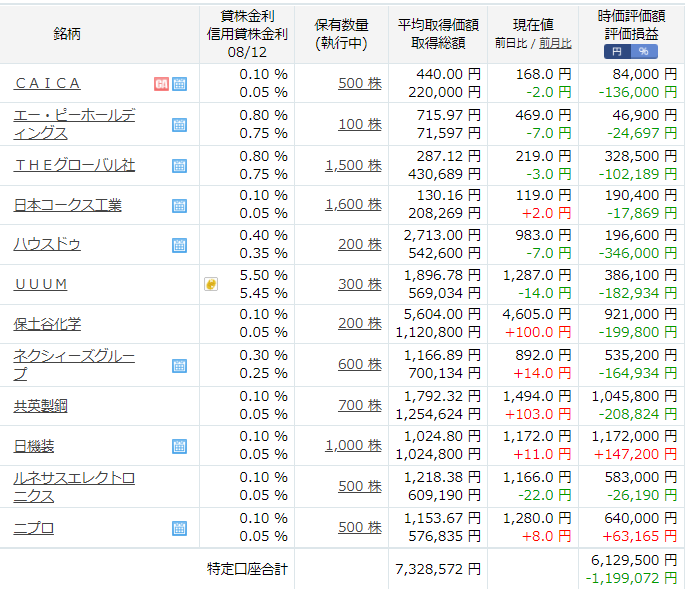Image resolution: width=685 pixels, height=589 pixels.
Task: Open 共英製鋼 stock link
Action: pos(40,406)
